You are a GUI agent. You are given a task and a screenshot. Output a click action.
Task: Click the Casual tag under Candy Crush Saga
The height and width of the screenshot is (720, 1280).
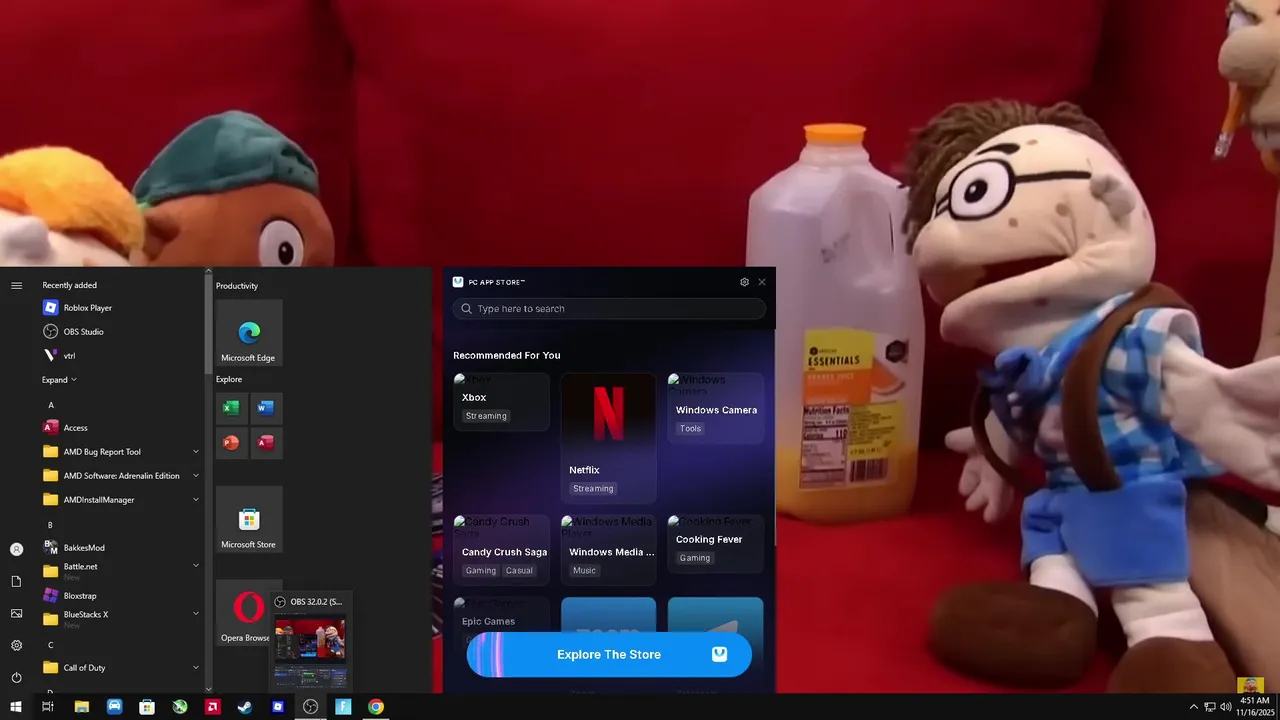tap(519, 571)
